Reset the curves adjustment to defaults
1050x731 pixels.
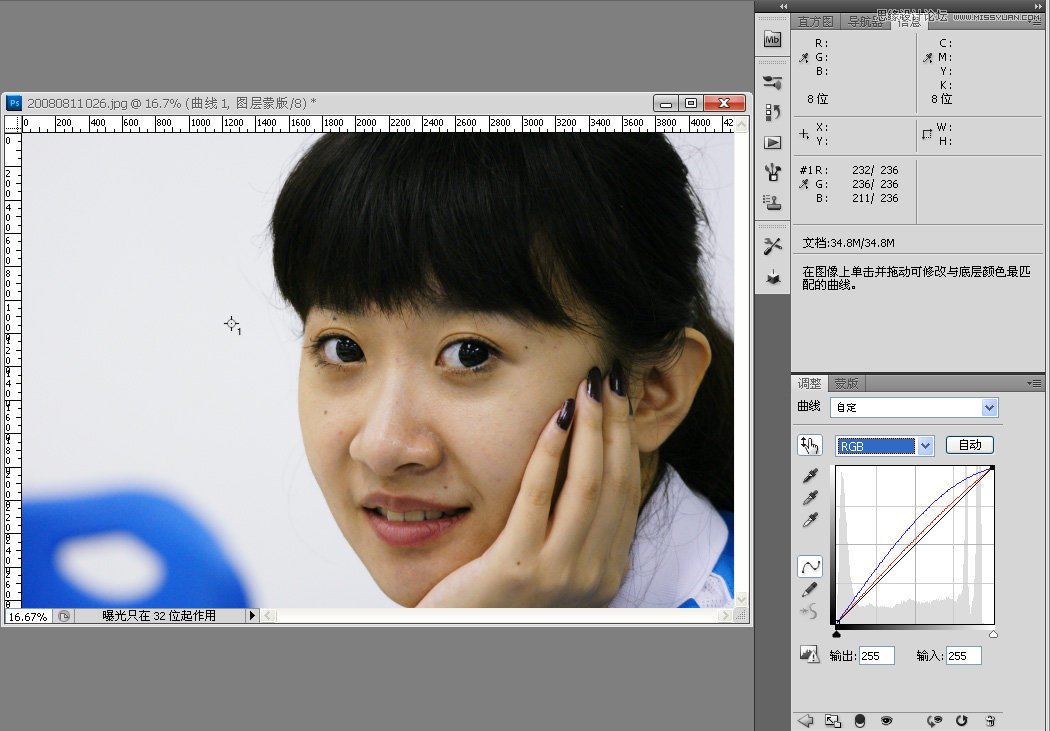[x=962, y=720]
